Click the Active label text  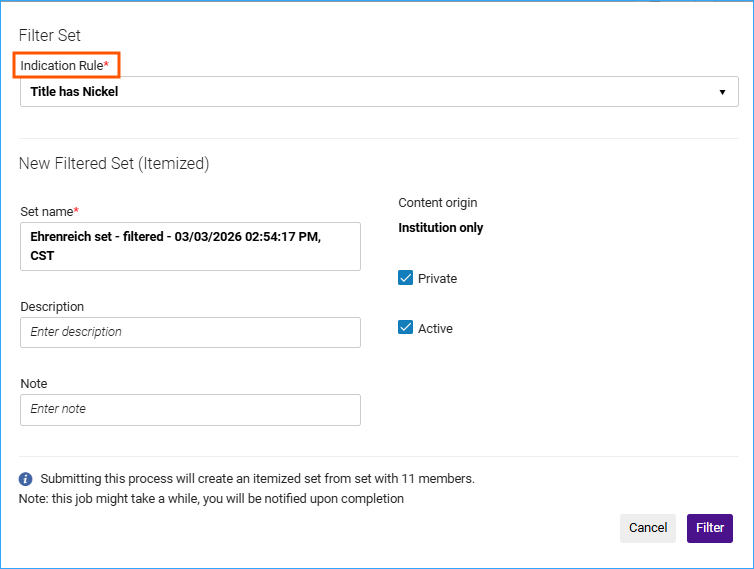(x=435, y=329)
